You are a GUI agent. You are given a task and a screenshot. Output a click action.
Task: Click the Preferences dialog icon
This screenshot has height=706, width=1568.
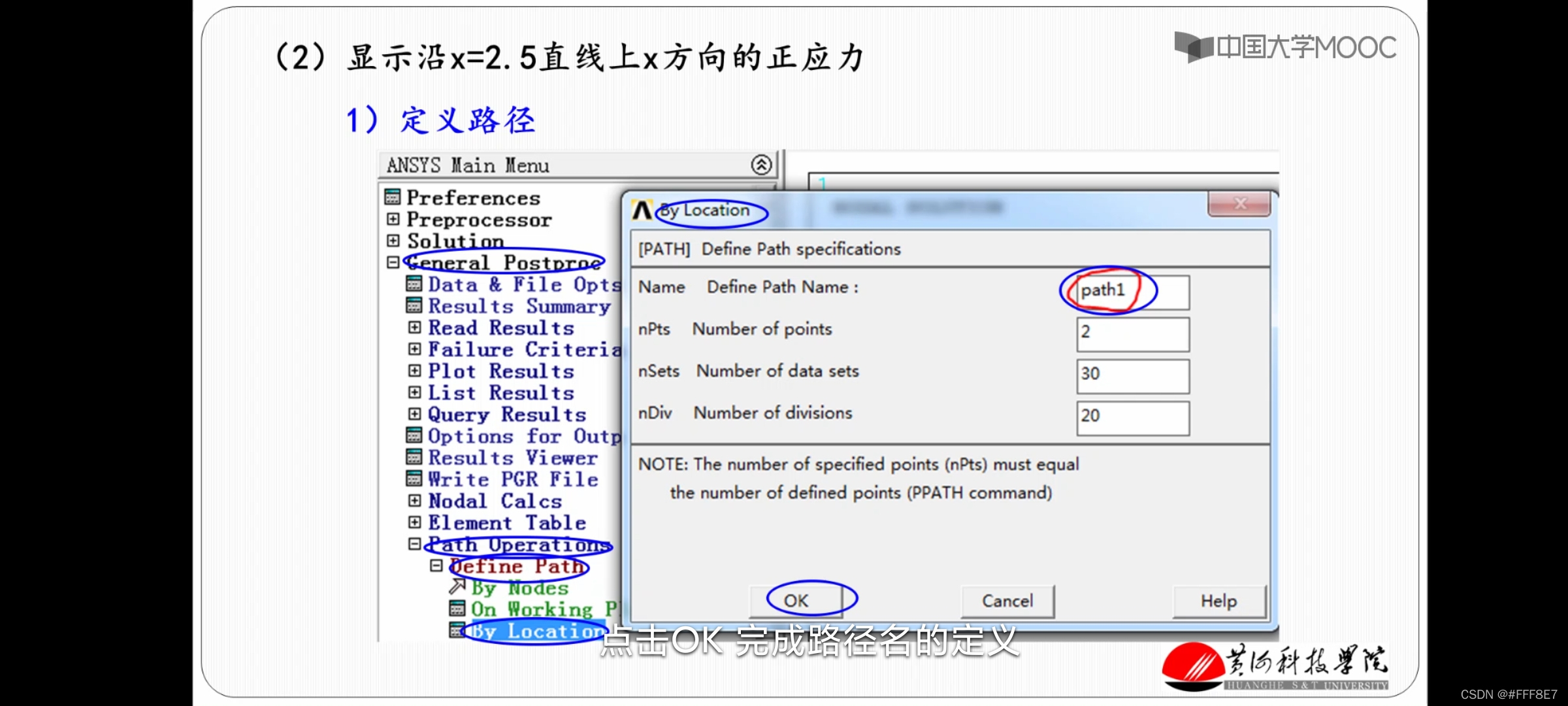[393, 197]
